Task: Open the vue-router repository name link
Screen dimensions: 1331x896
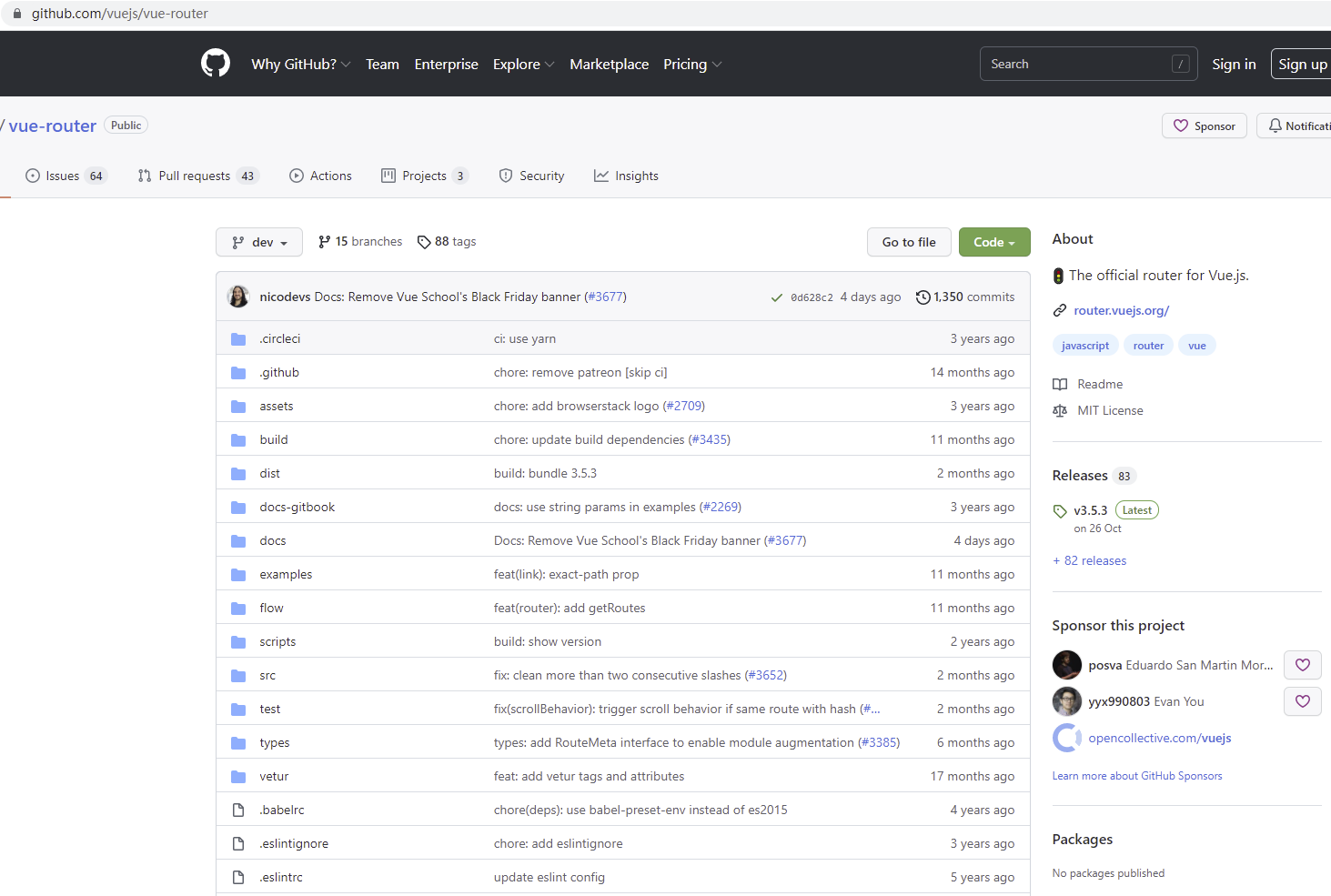Action: (x=53, y=126)
